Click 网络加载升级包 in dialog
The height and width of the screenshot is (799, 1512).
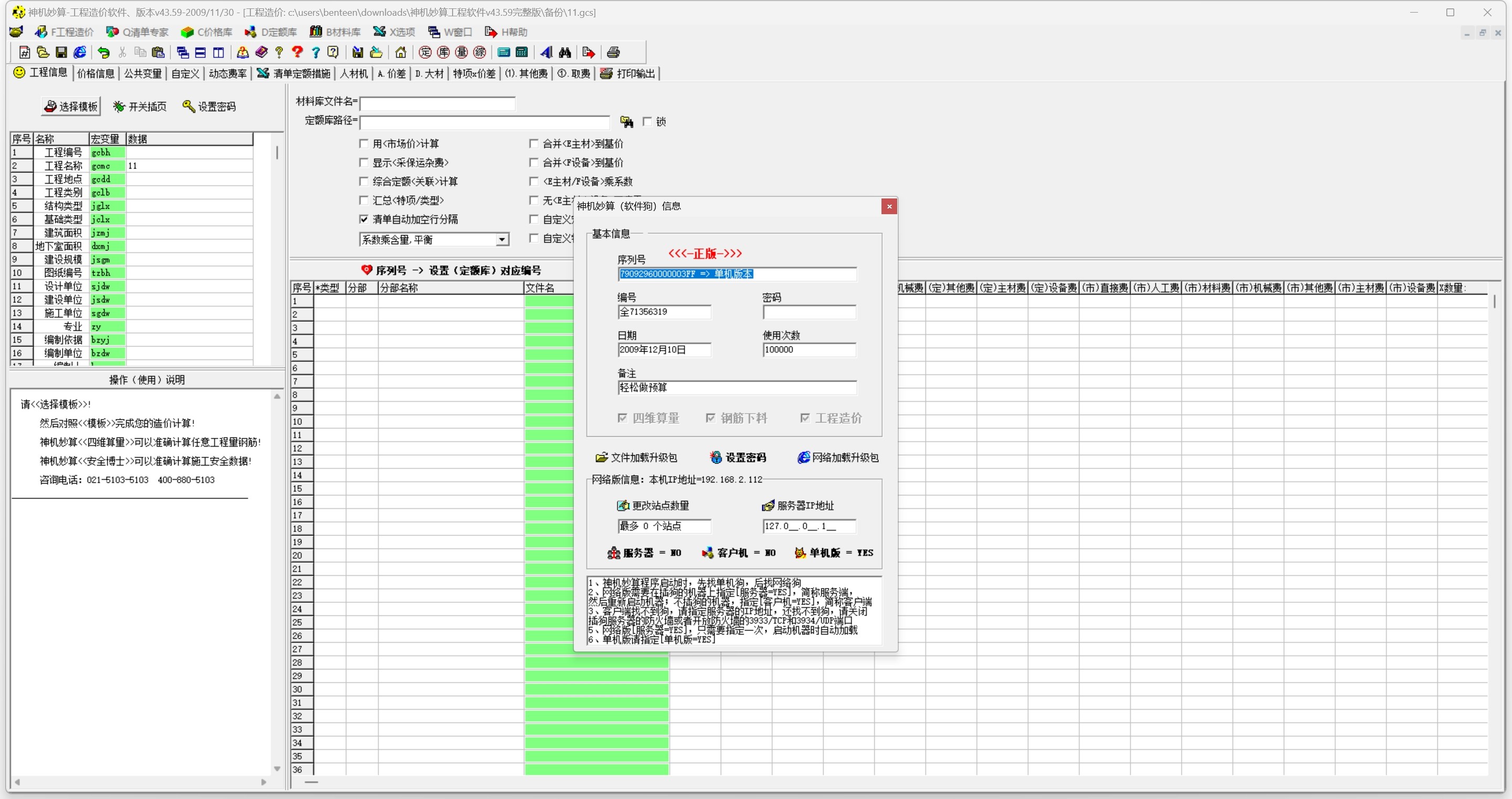click(837, 457)
